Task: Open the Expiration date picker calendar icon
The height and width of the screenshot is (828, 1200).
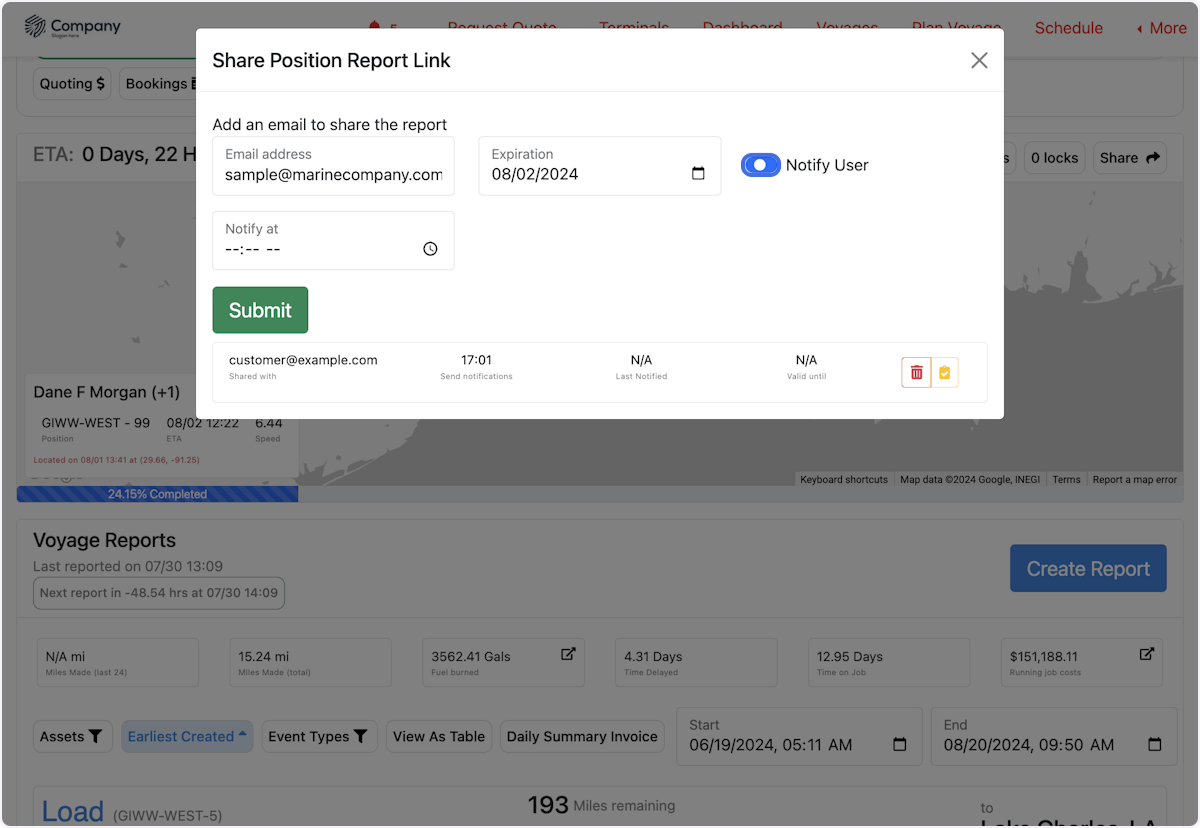Action: click(698, 172)
